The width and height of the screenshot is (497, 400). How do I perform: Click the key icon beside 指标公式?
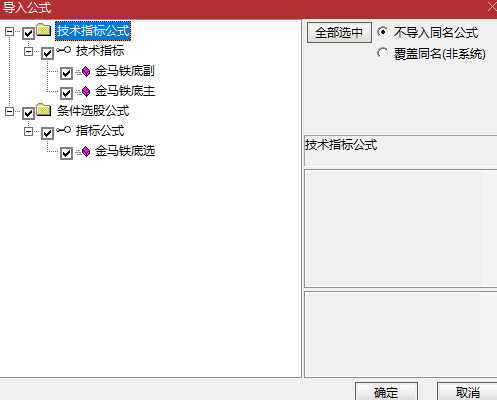tap(63, 130)
